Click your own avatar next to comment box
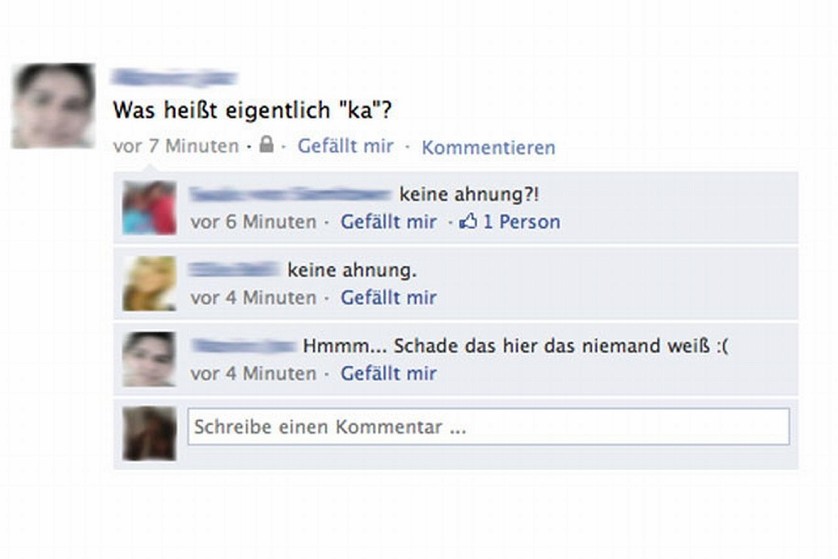Screen dimensions: 838x559 coord(149,433)
